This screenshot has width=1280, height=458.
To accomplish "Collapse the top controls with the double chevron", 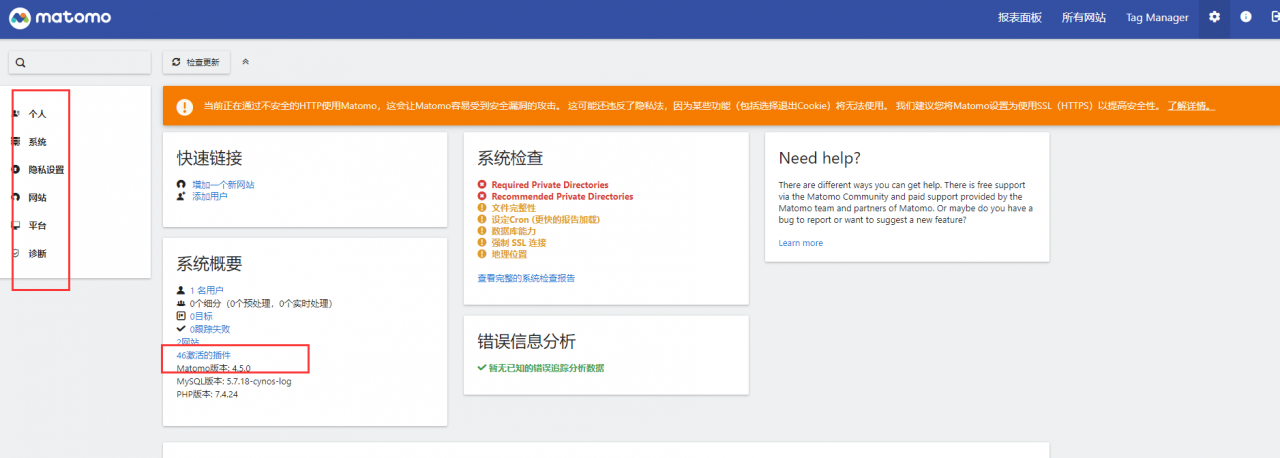I will (x=246, y=62).
